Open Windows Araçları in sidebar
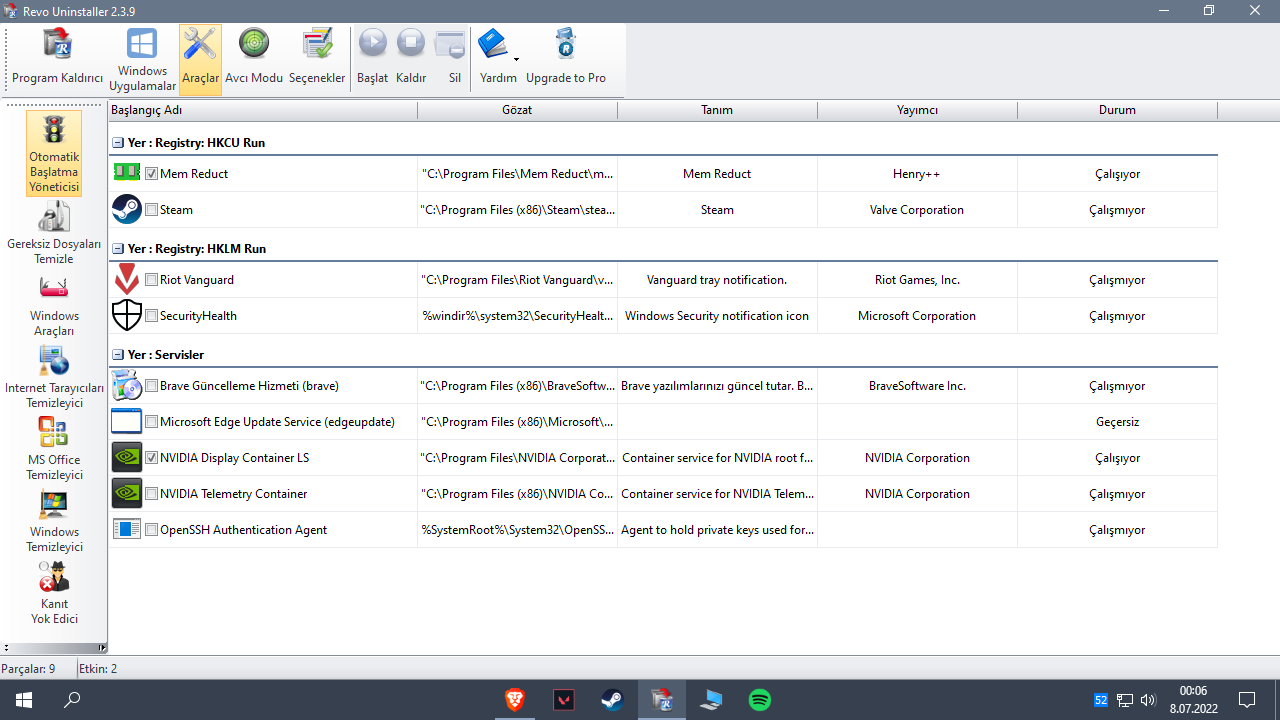The image size is (1280, 720). (54, 305)
